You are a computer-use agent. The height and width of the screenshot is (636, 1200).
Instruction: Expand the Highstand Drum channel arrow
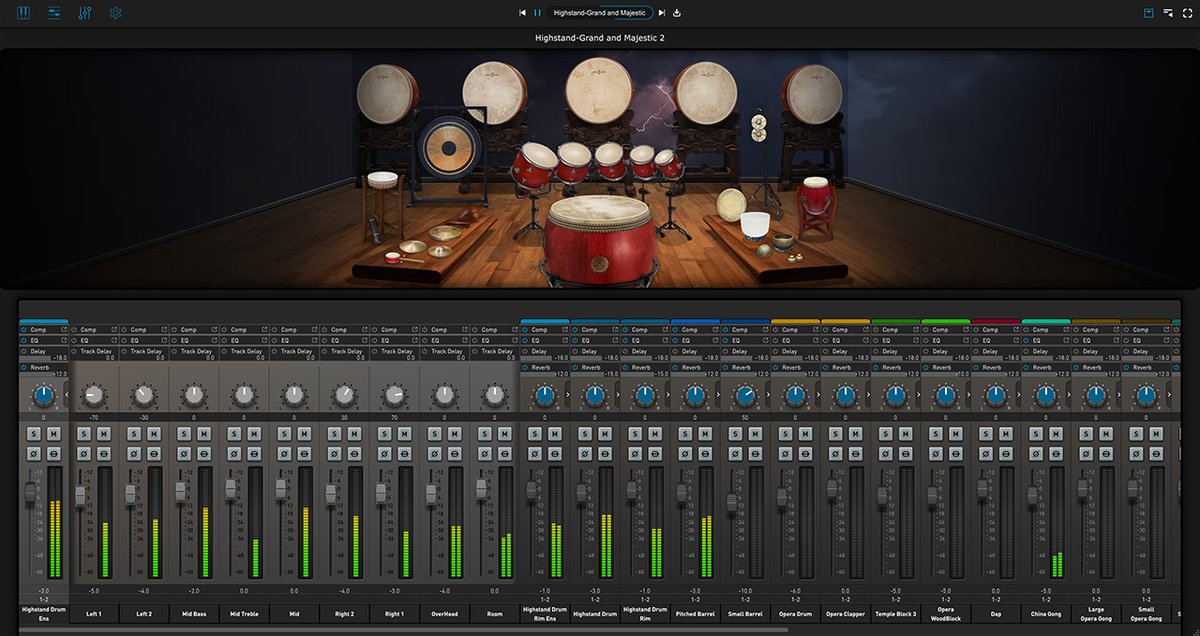pyautogui.click(x=617, y=396)
